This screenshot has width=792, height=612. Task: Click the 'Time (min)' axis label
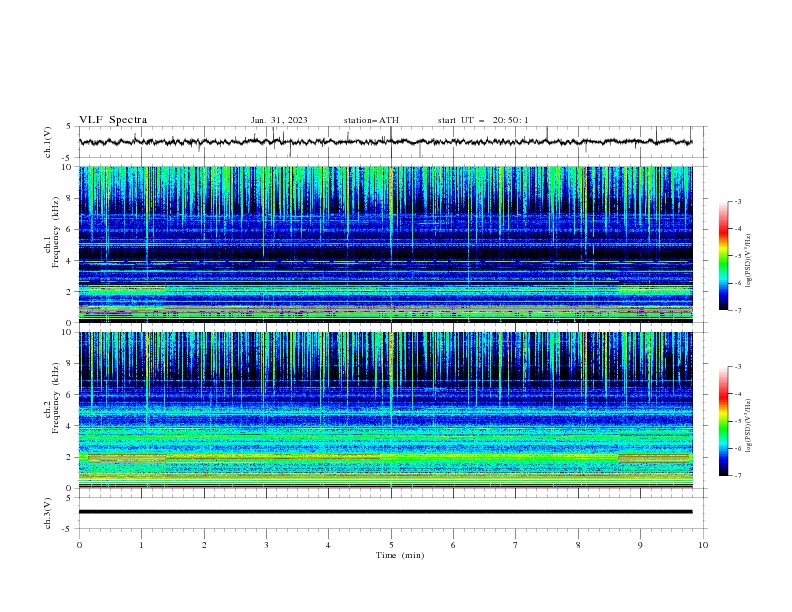click(x=400, y=555)
